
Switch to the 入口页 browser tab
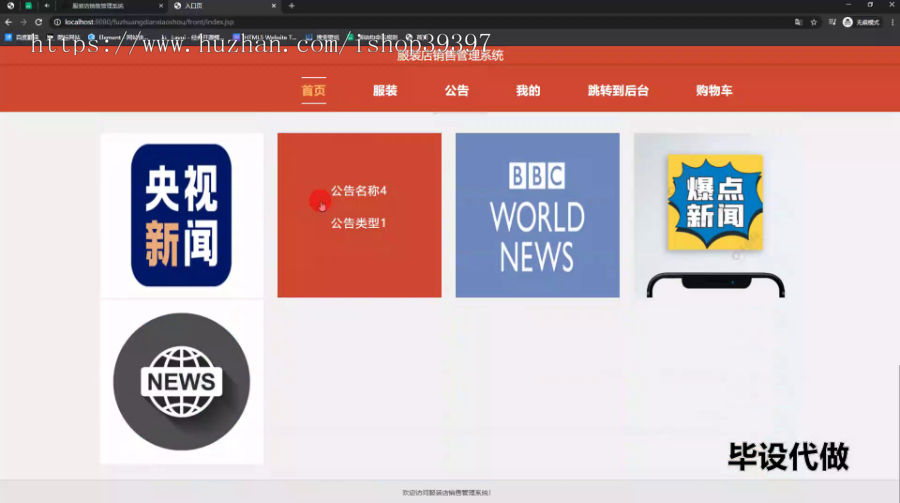pyautogui.click(x=224, y=6)
